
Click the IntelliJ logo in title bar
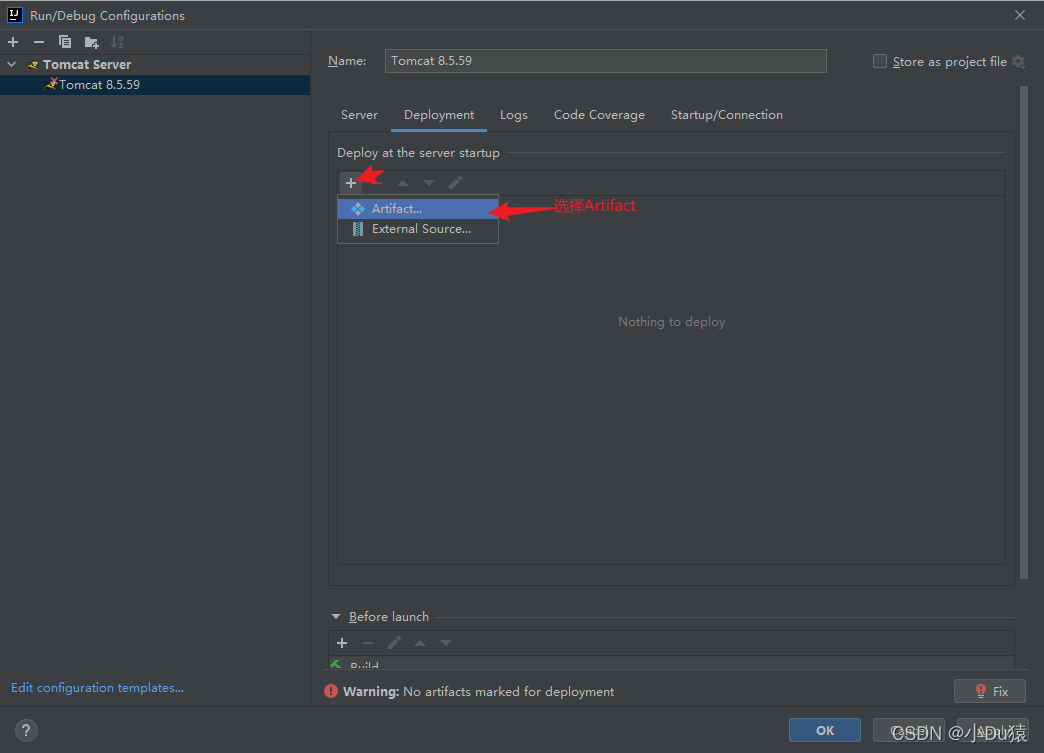coord(15,15)
